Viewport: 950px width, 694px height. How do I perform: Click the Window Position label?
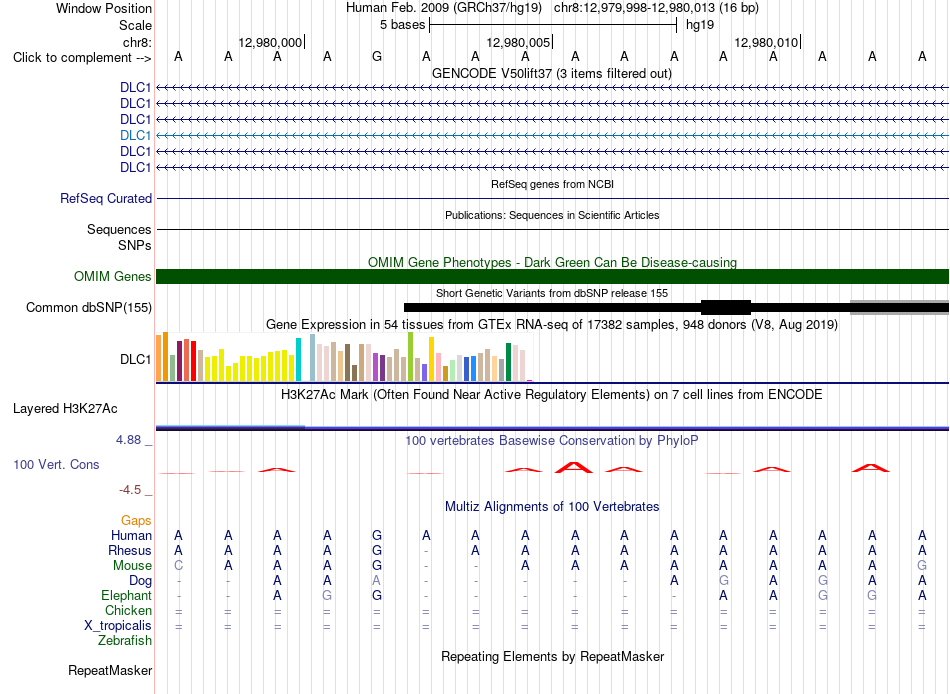(x=104, y=8)
